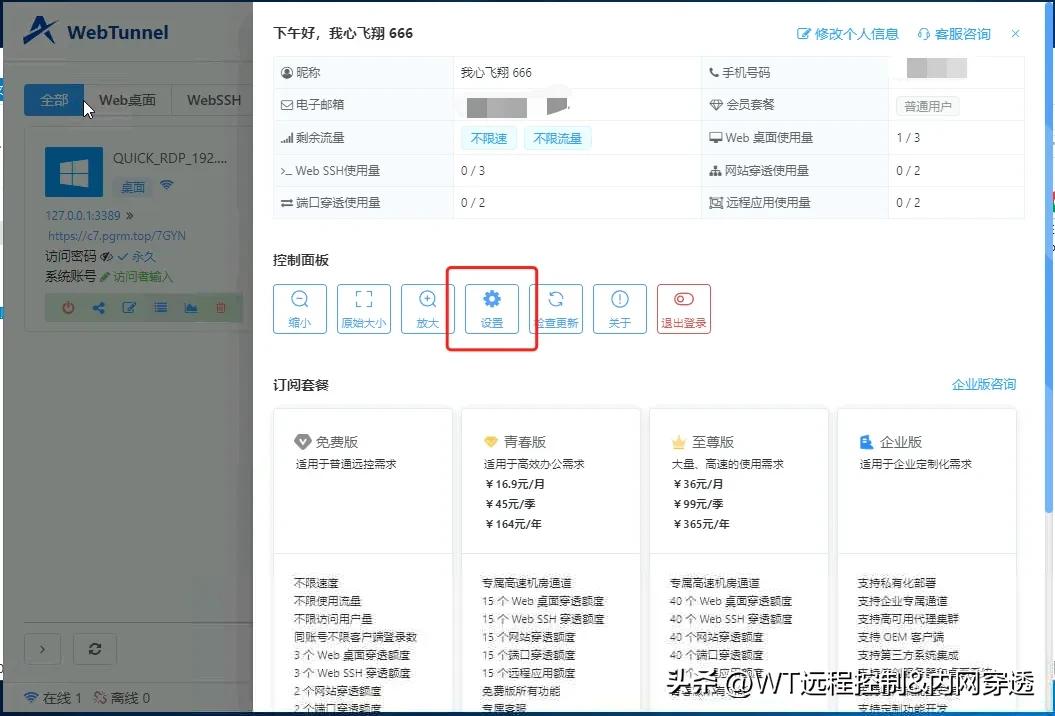Click the 缩小 zoom-out button
This screenshot has width=1055, height=716.
pyautogui.click(x=299, y=308)
